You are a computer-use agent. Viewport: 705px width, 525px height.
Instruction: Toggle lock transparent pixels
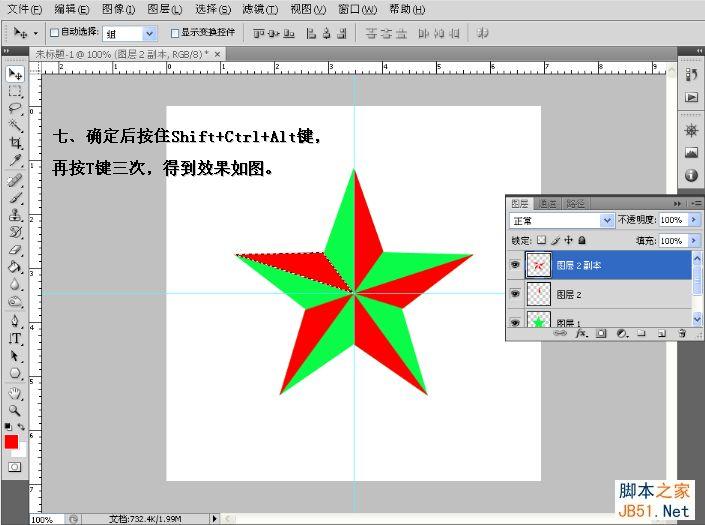[x=541, y=240]
